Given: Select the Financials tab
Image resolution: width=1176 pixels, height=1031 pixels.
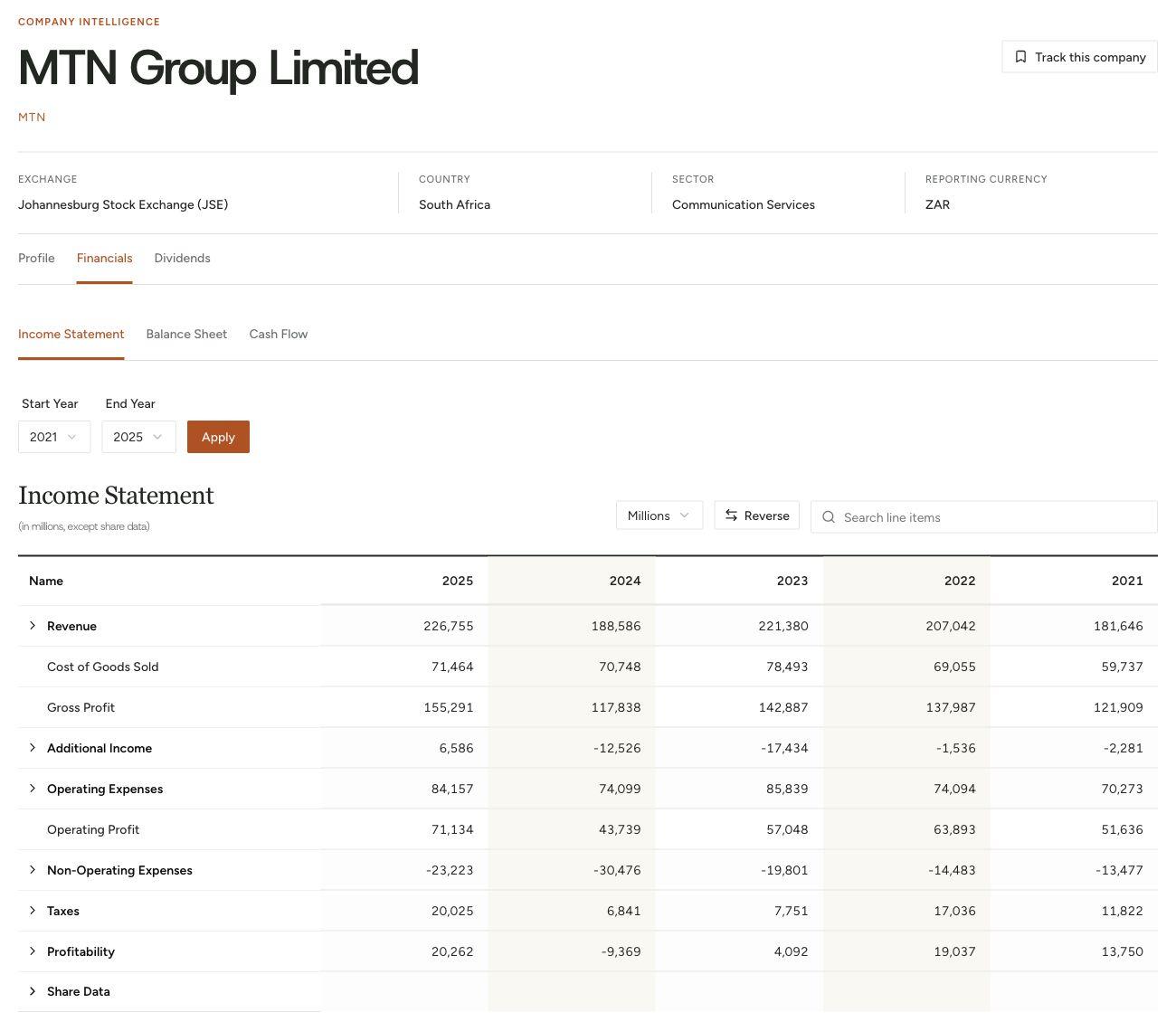Looking at the screenshot, I should tap(104, 258).
